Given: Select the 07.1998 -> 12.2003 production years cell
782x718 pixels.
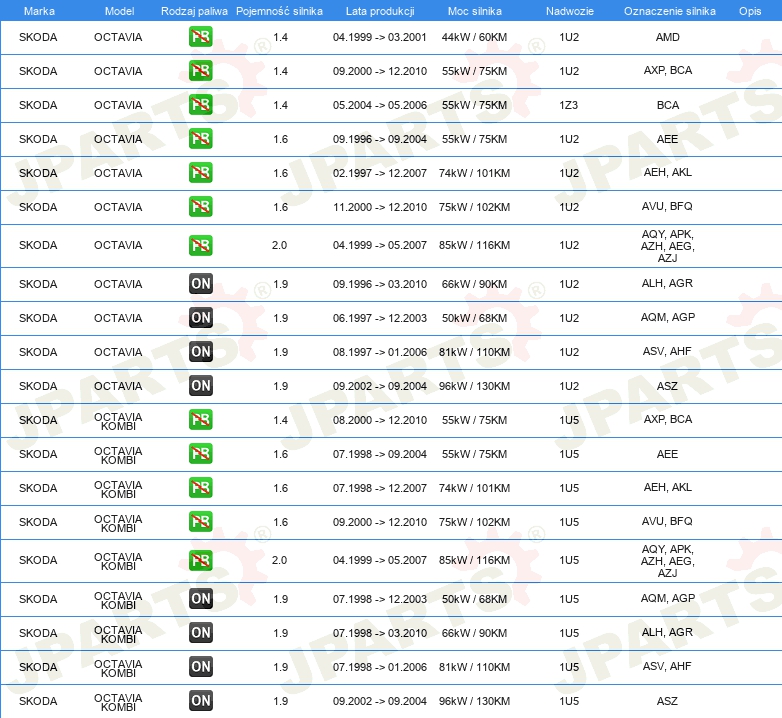Looking at the screenshot, I should coord(380,599).
